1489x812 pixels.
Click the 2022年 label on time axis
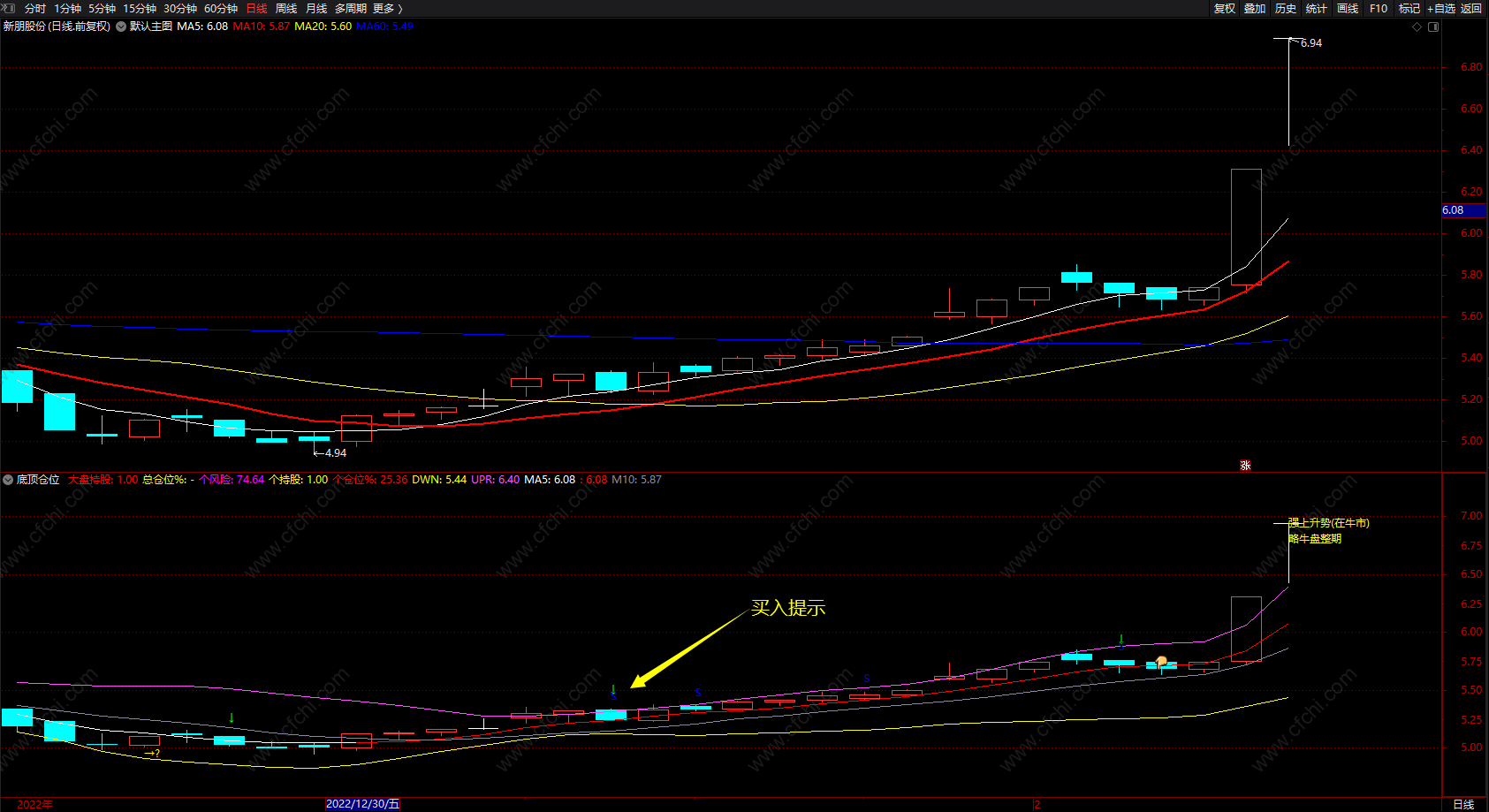coord(35,804)
